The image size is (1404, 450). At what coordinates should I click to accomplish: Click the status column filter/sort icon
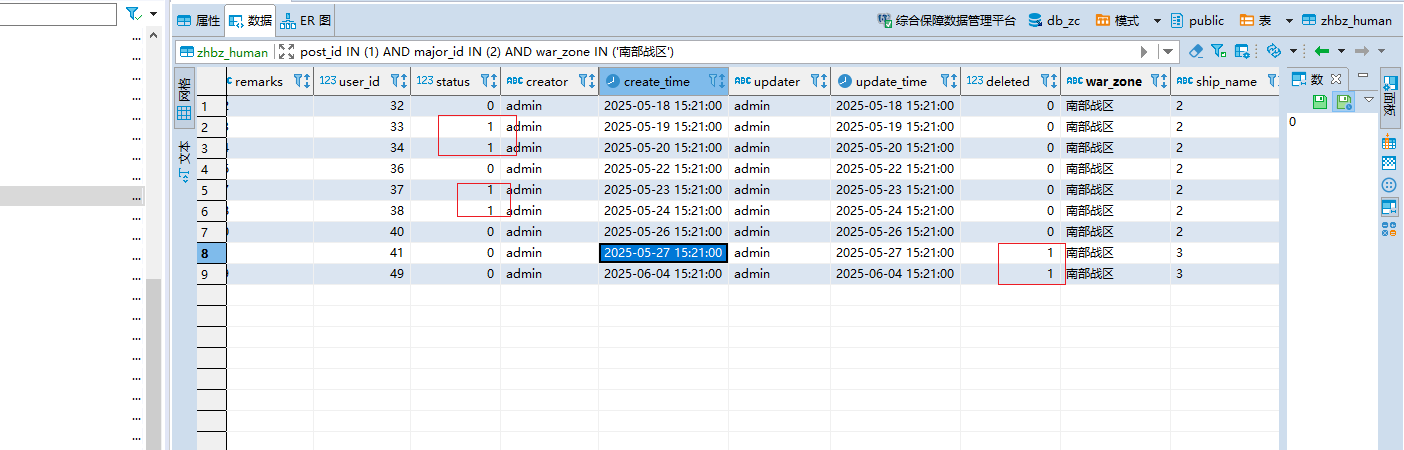[488, 81]
